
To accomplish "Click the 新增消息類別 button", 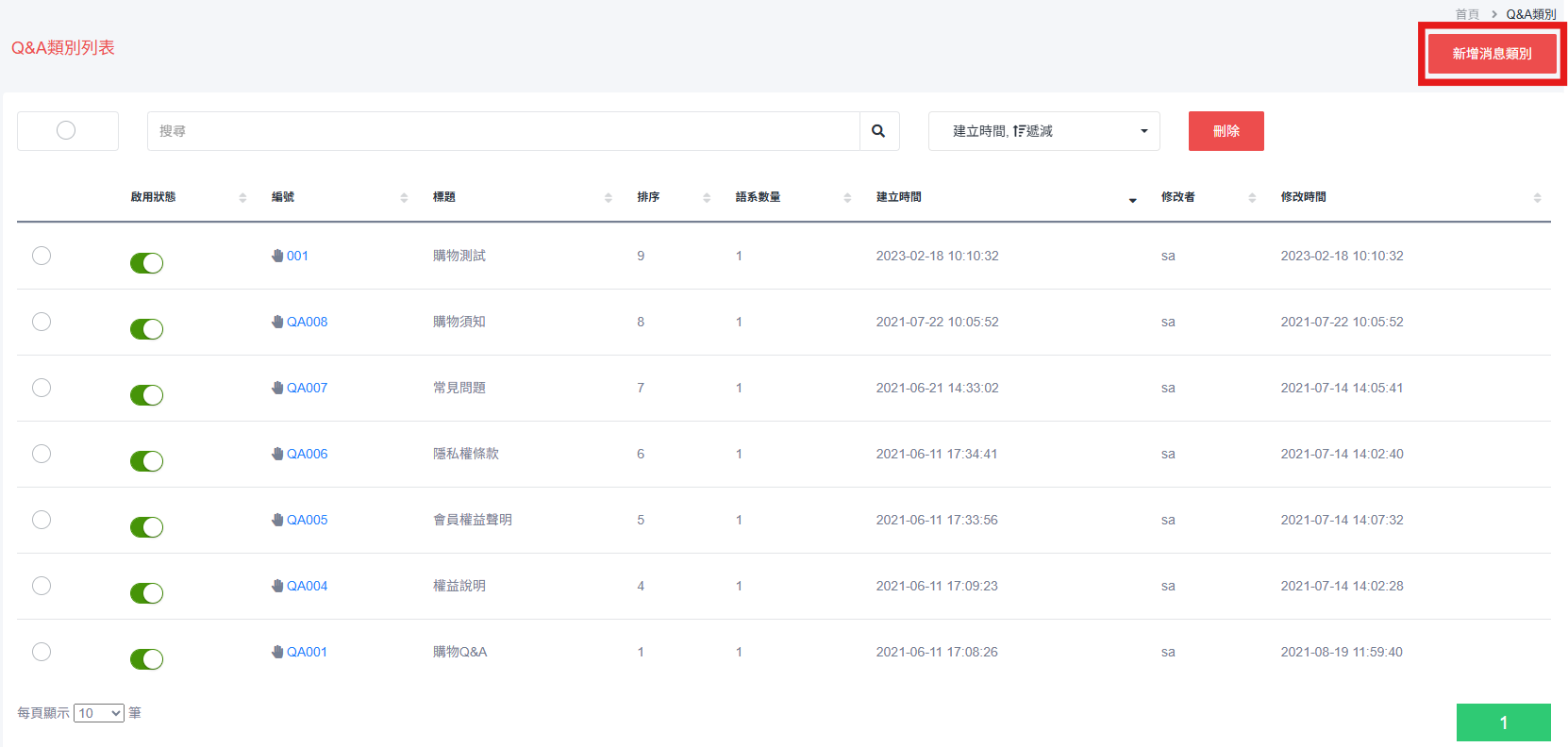I will click(x=1492, y=54).
